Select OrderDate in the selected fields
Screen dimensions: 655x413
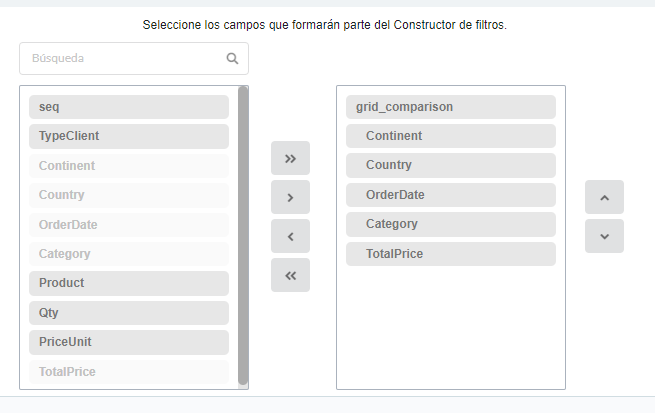point(451,195)
